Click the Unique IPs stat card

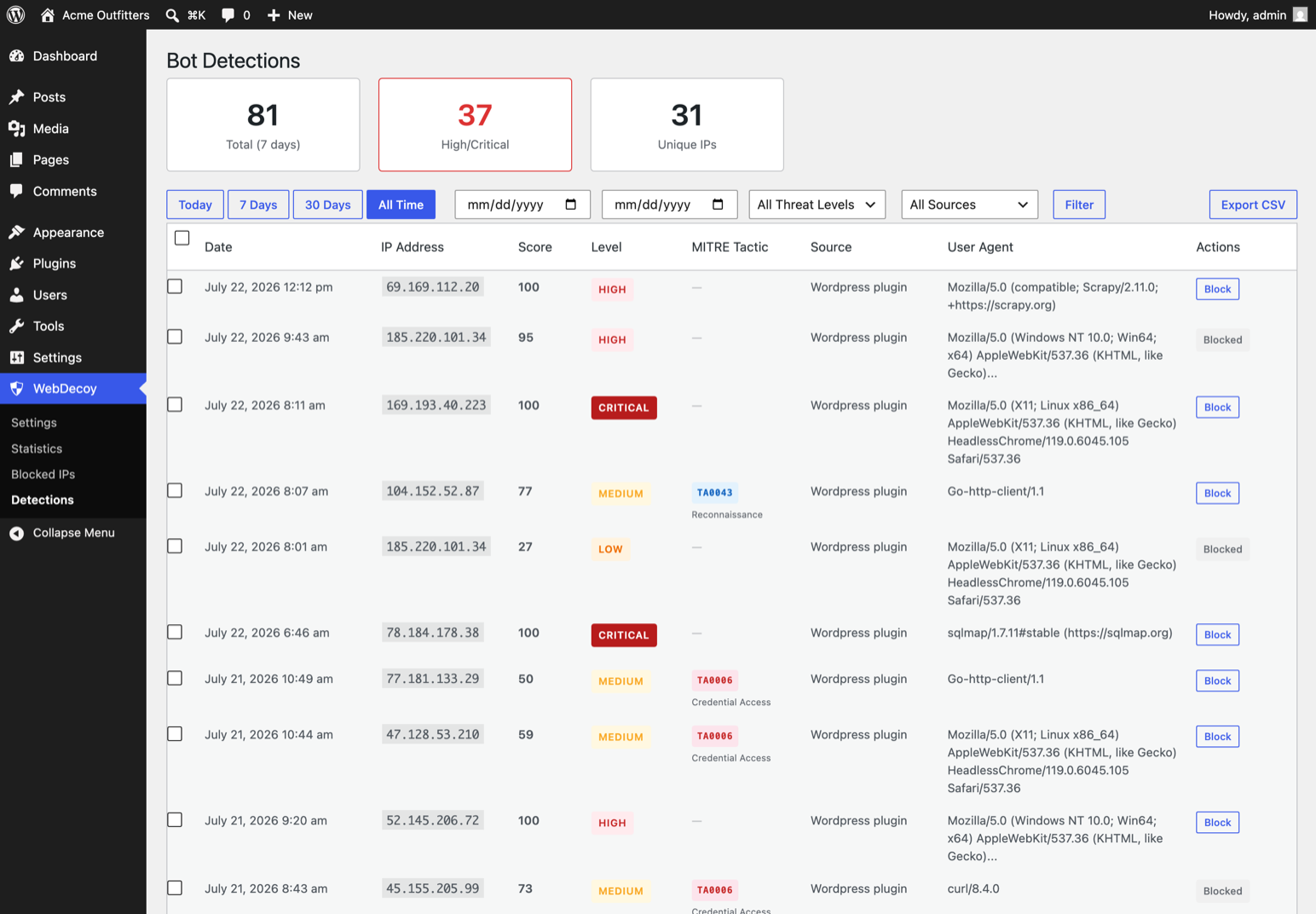[x=687, y=124]
